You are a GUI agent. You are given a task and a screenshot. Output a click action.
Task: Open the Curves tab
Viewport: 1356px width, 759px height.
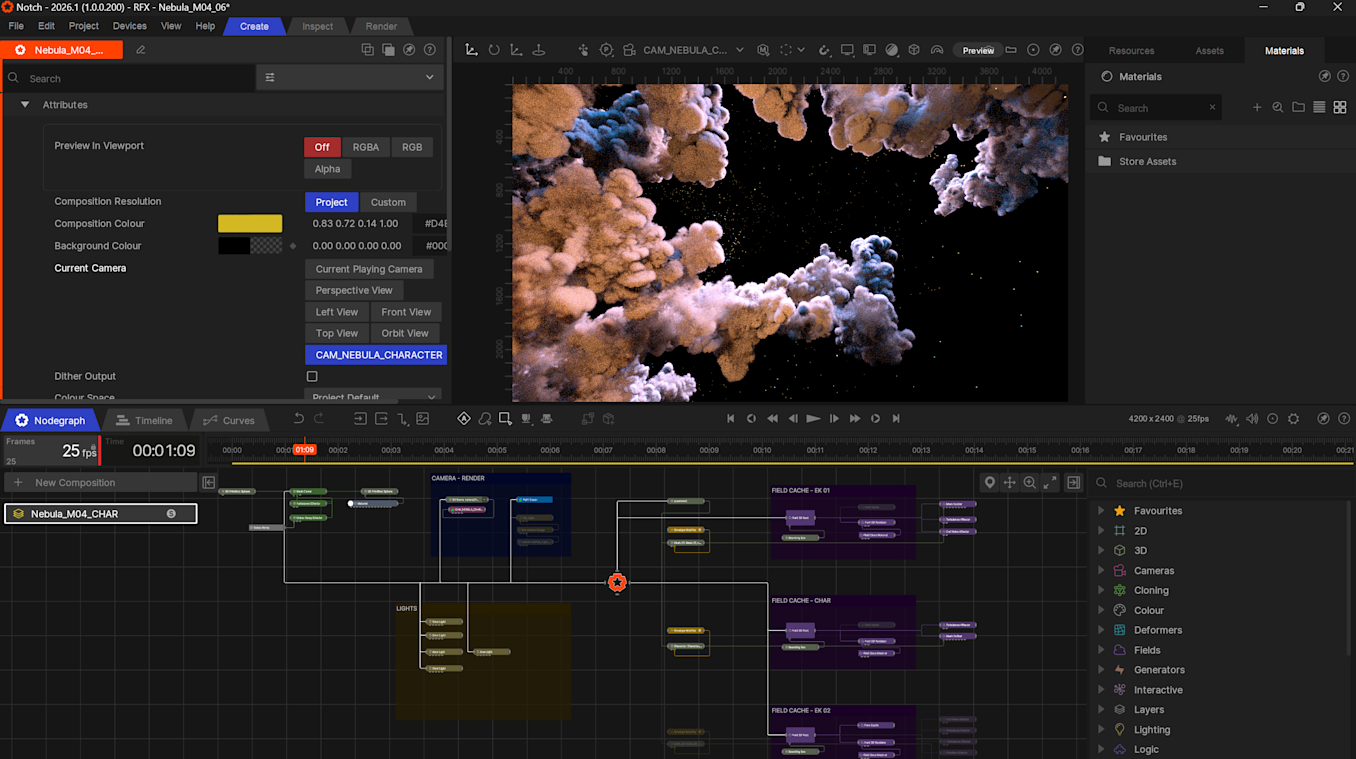[228, 421]
